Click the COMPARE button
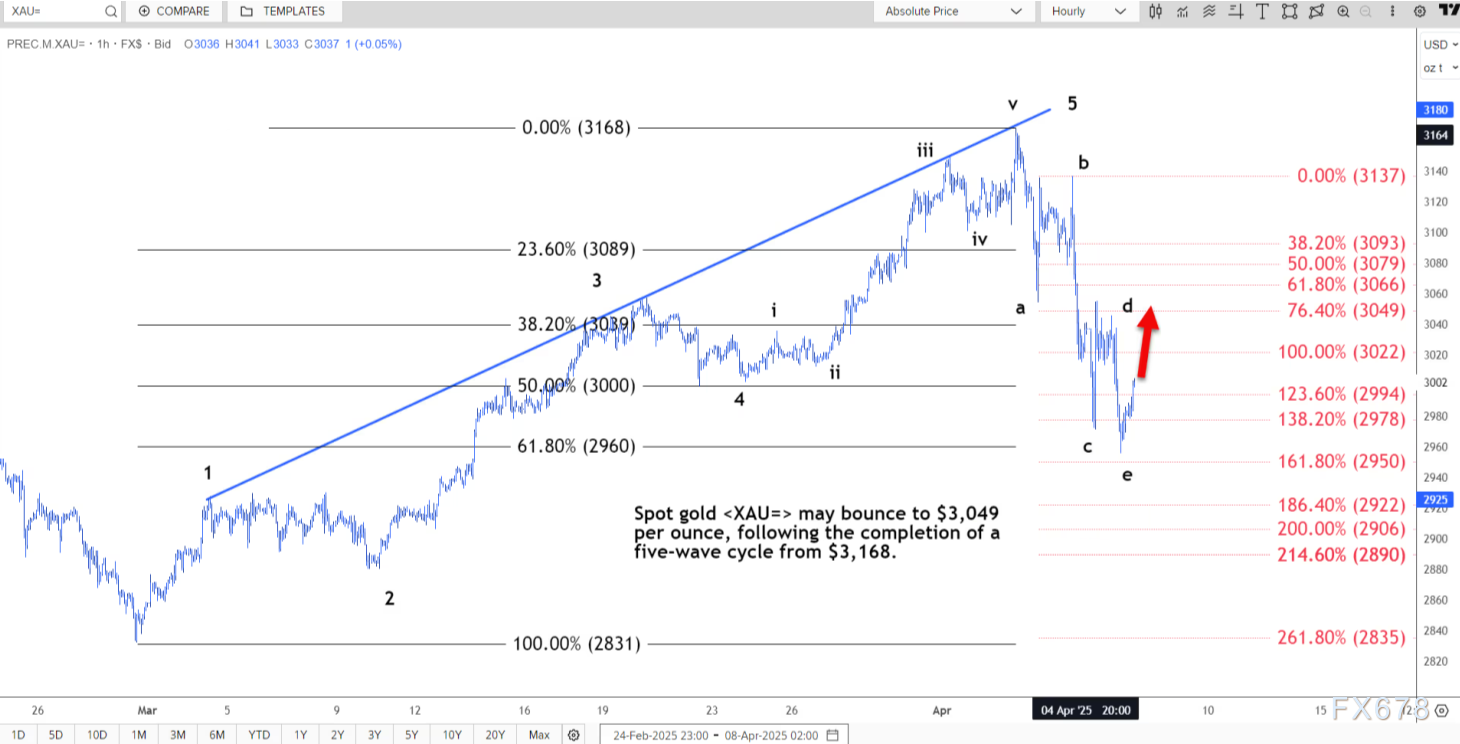The image size is (1460, 744). tap(175, 11)
